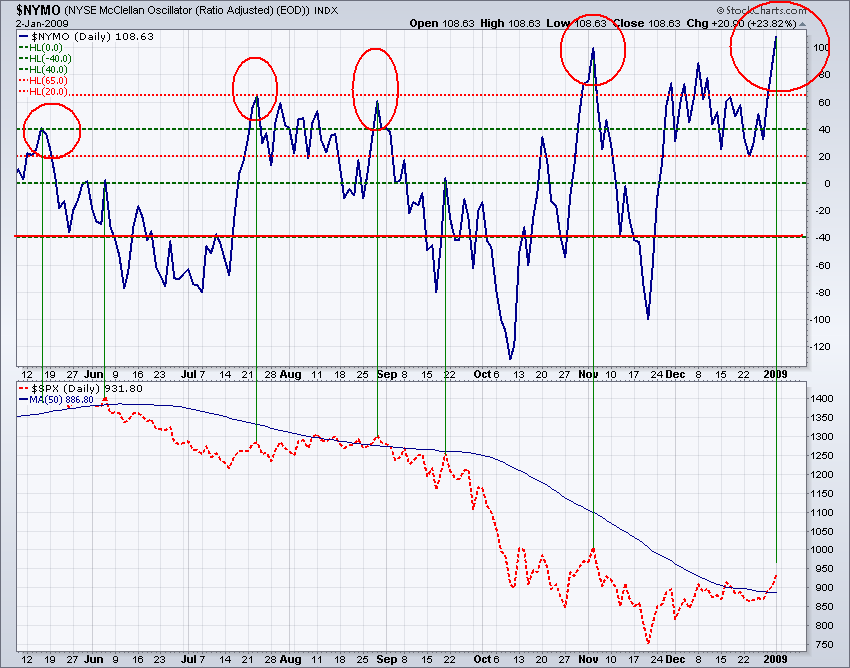
Task: Click the HL(65.0) legend entry
Action: [x=43, y=81]
